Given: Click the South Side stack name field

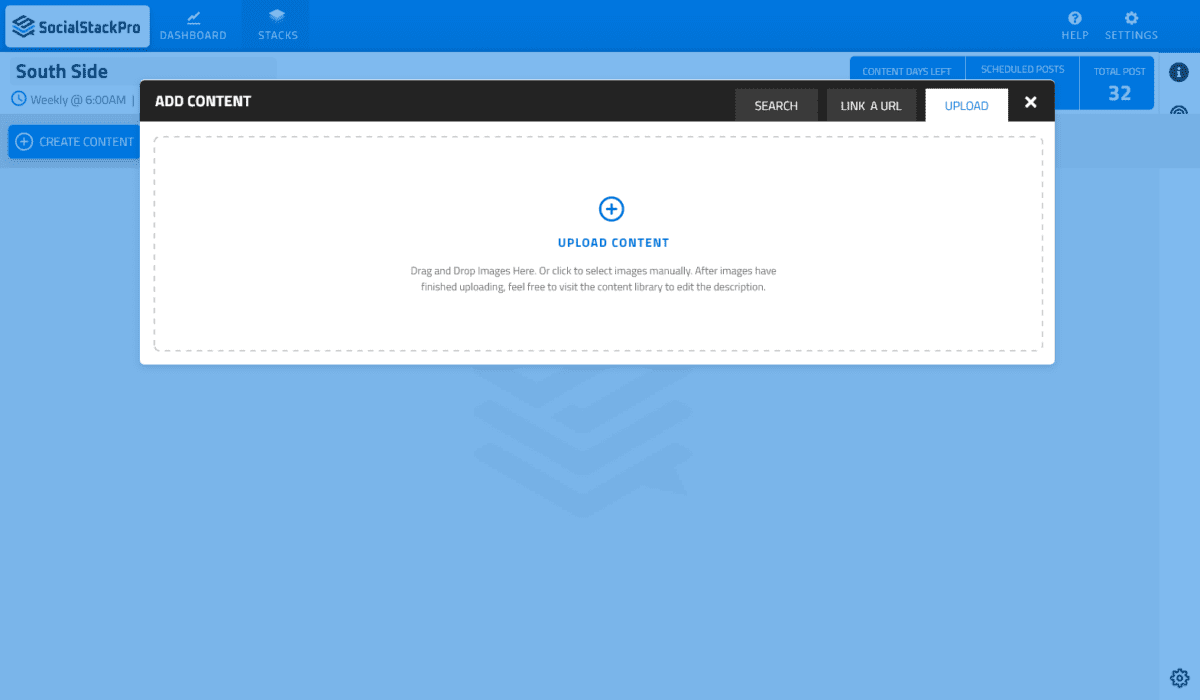Looking at the screenshot, I should tap(142, 71).
